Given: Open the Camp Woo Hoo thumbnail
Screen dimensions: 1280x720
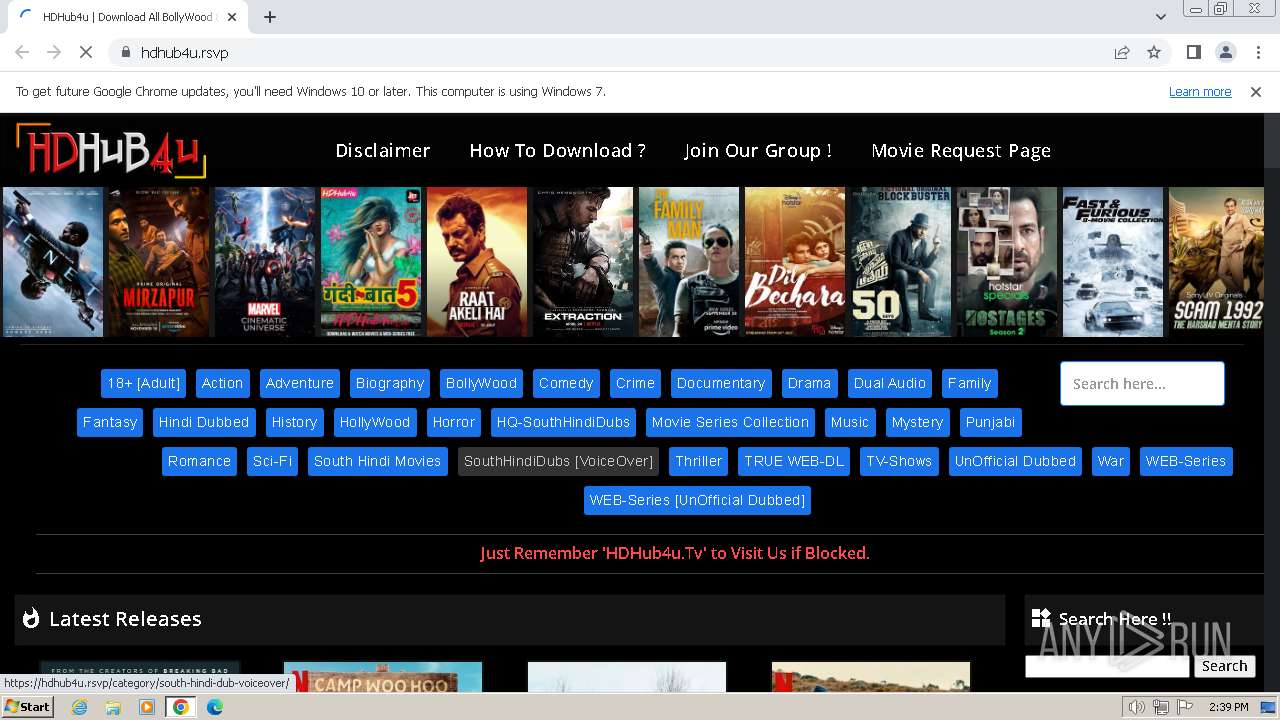Looking at the screenshot, I should pos(383,677).
